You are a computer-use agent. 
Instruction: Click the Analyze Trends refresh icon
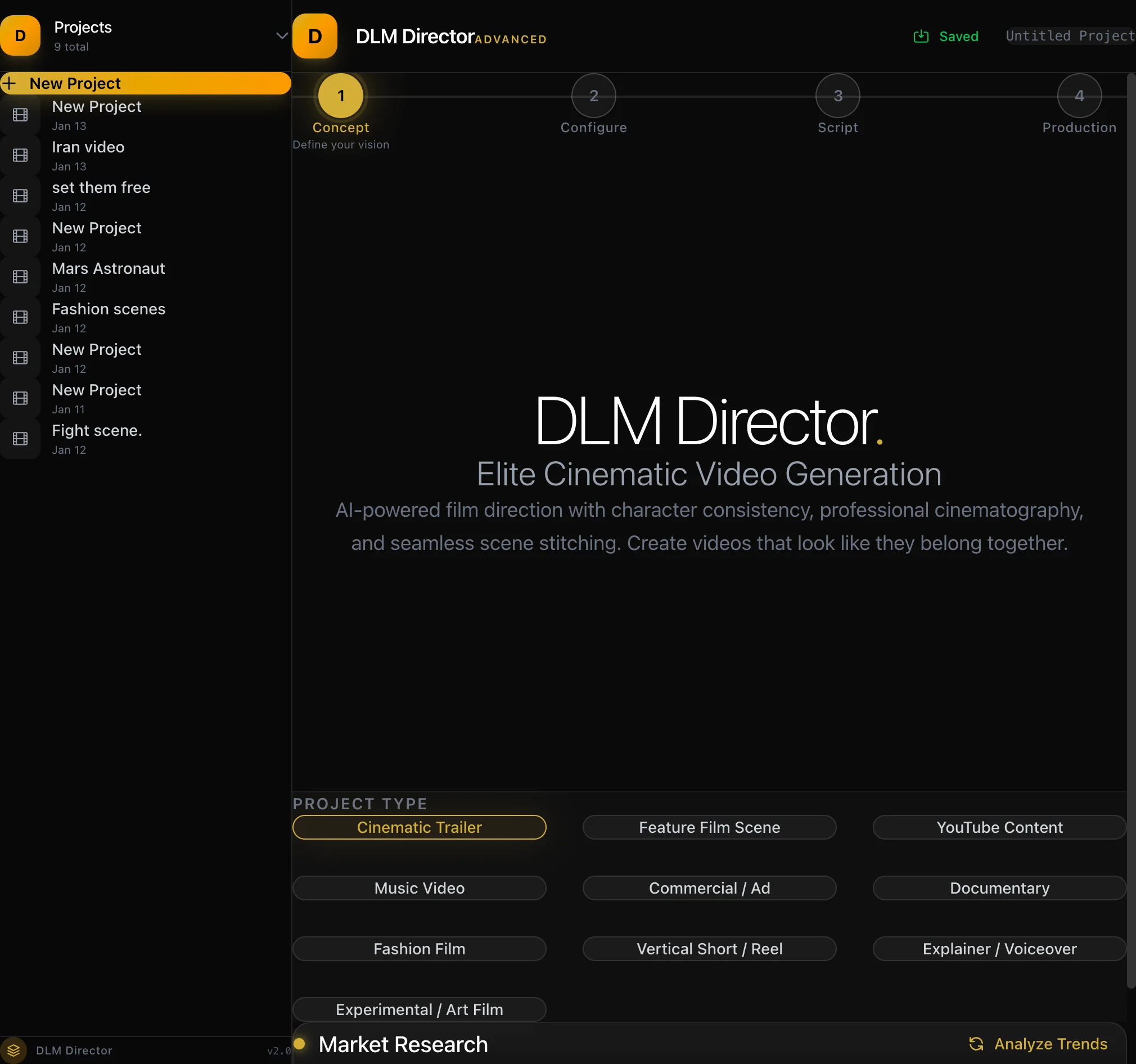point(976,1044)
